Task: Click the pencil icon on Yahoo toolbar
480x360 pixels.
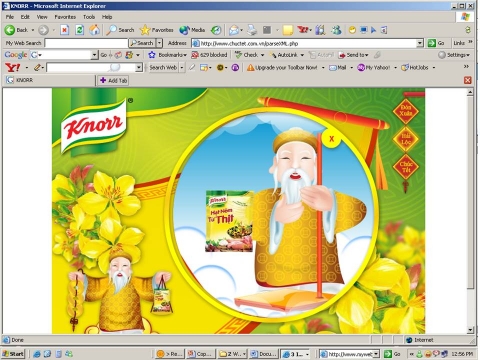Action: [x=37, y=68]
